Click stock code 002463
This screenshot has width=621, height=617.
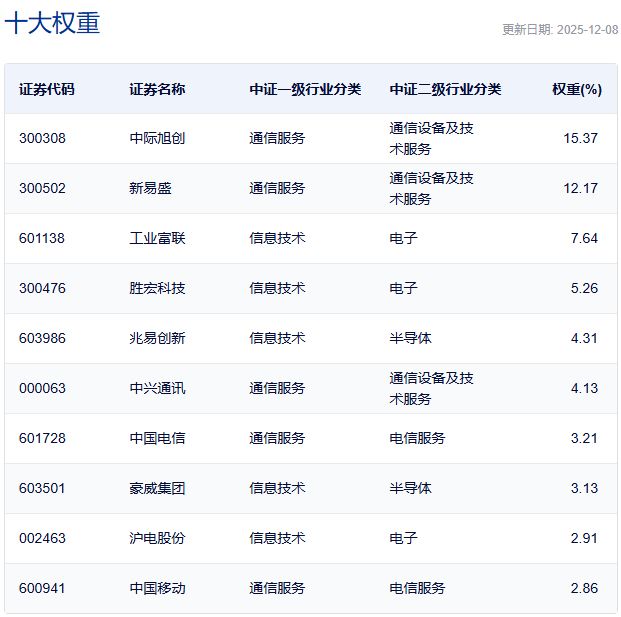tap(42, 538)
